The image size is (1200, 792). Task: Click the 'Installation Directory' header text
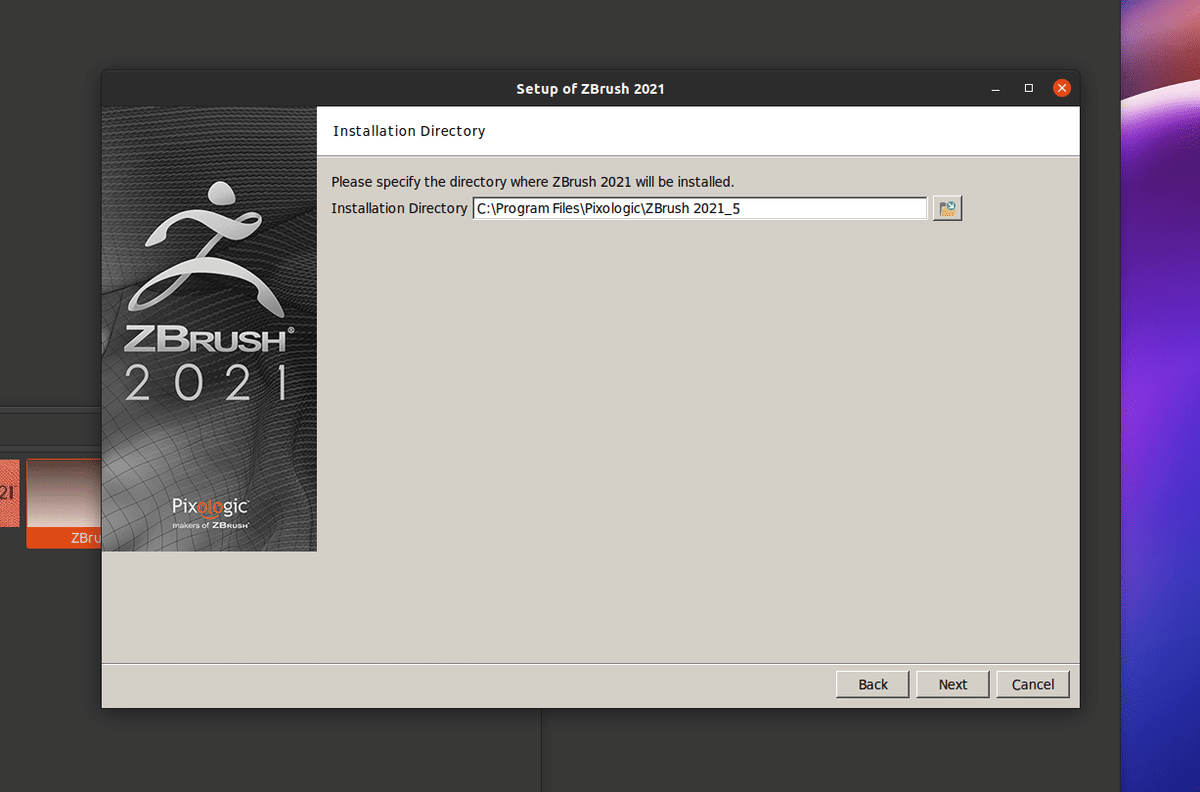coord(409,131)
